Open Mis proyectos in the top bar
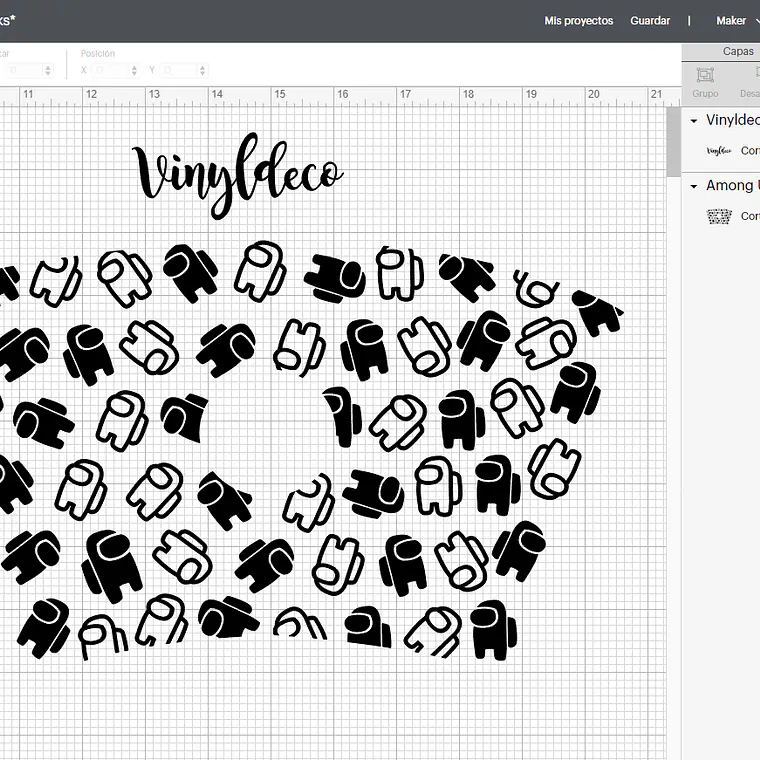This screenshot has height=760, width=760. (x=578, y=21)
